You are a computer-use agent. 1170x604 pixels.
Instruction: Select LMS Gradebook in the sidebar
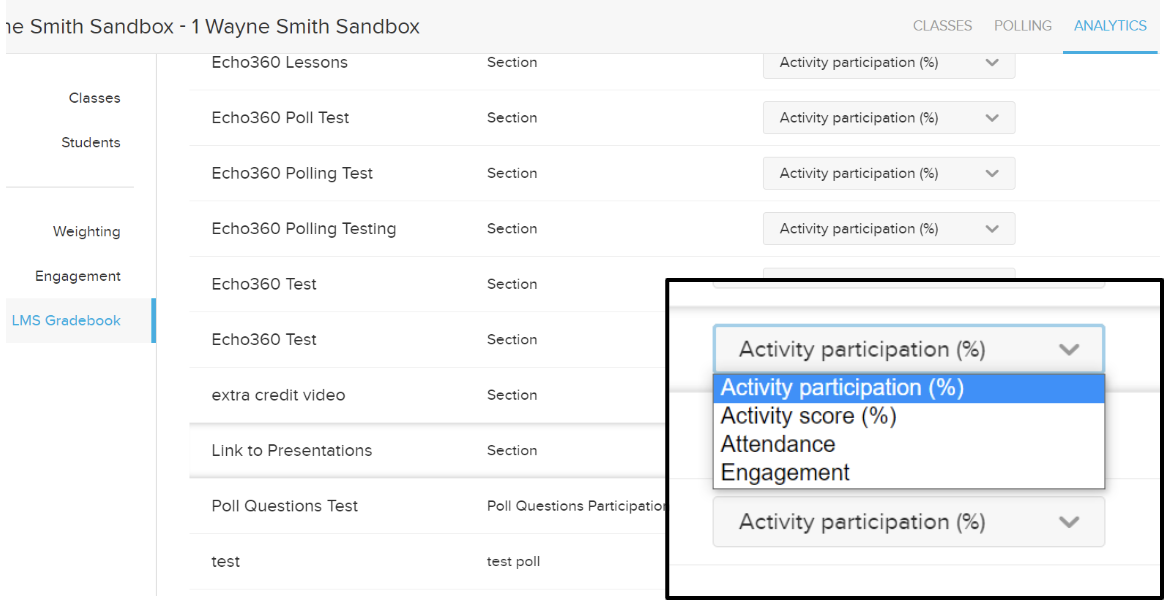[x=66, y=320]
